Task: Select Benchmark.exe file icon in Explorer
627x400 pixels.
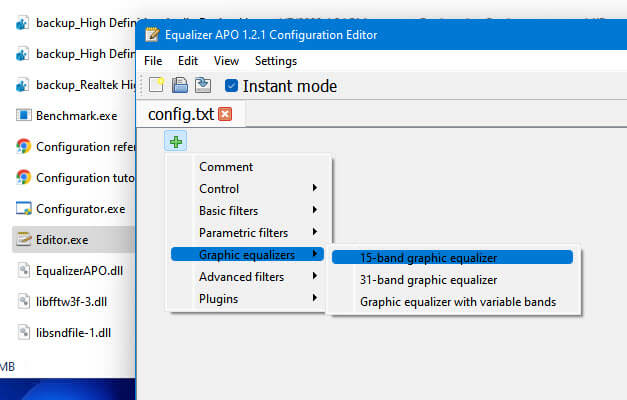Action: (23, 116)
